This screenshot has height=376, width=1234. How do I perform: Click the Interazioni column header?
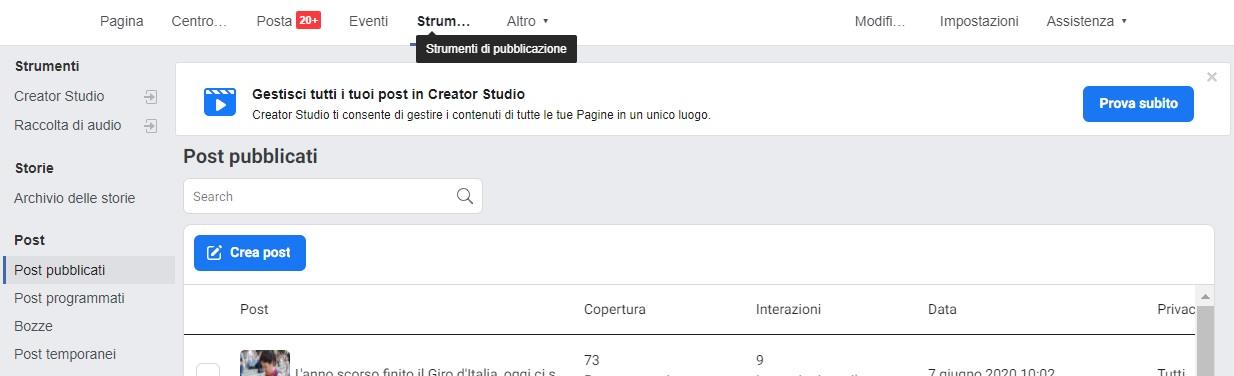pyautogui.click(x=788, y=309)
